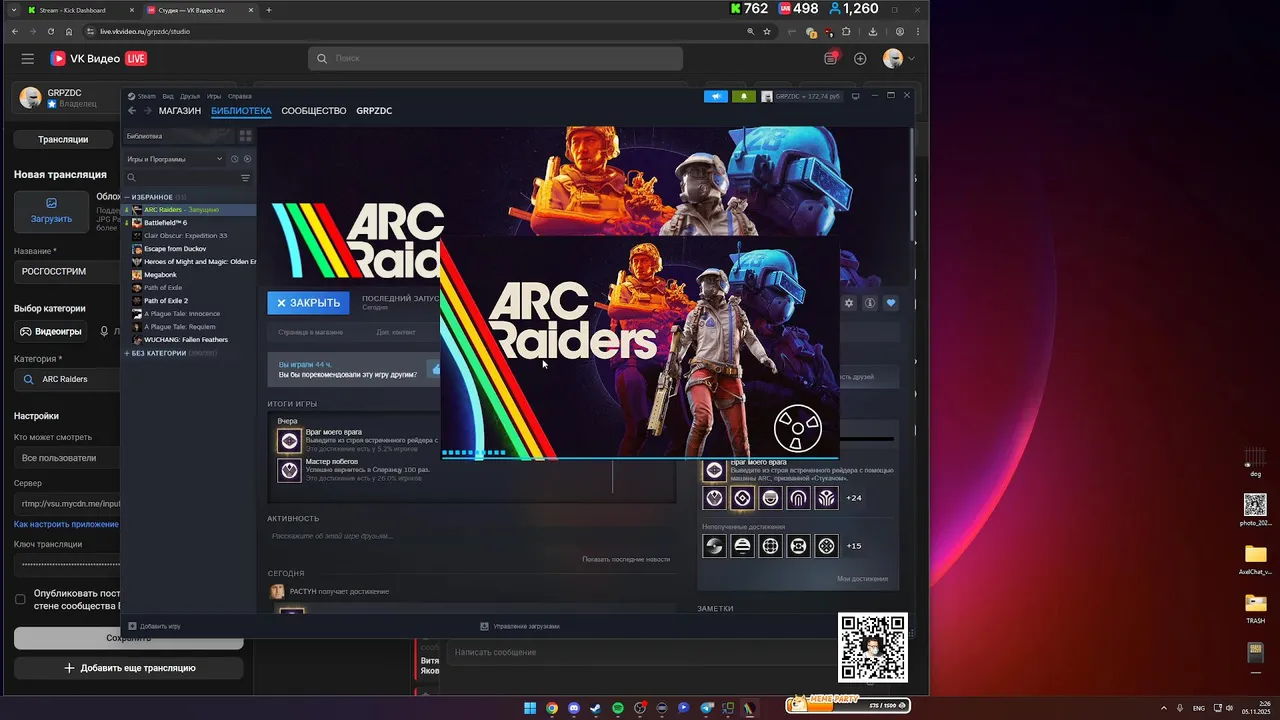Image resolution: width=1280 pixels, height=720 pixels.
Task: Open ARC Raiders game settings gear
Action: [849, 303]
